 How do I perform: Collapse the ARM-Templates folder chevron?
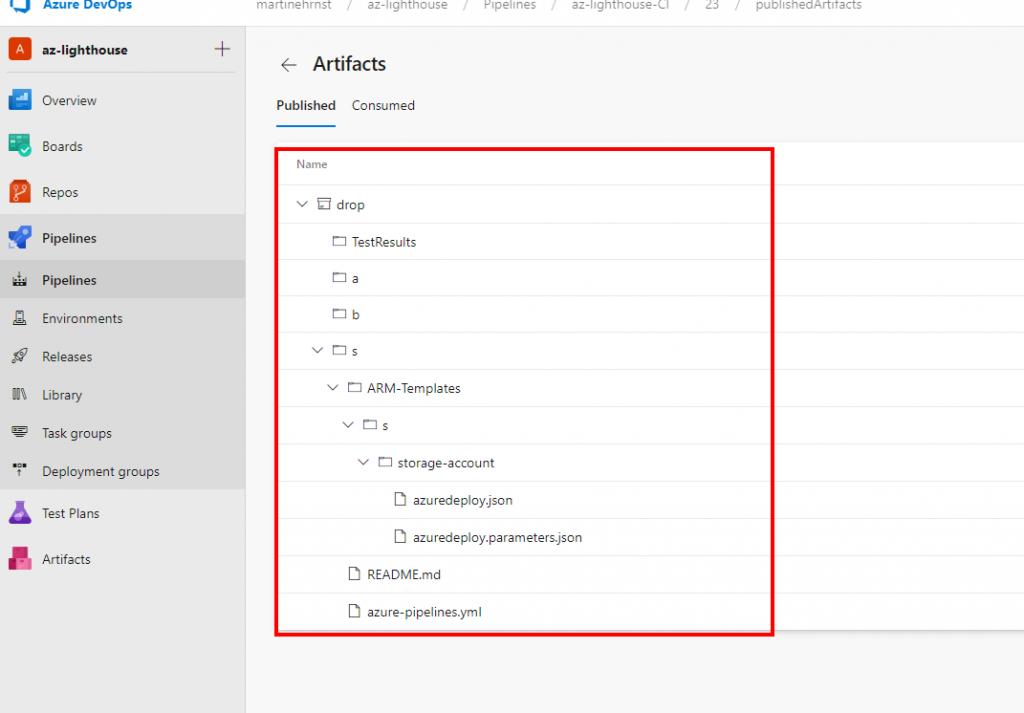tap(332, 387)
